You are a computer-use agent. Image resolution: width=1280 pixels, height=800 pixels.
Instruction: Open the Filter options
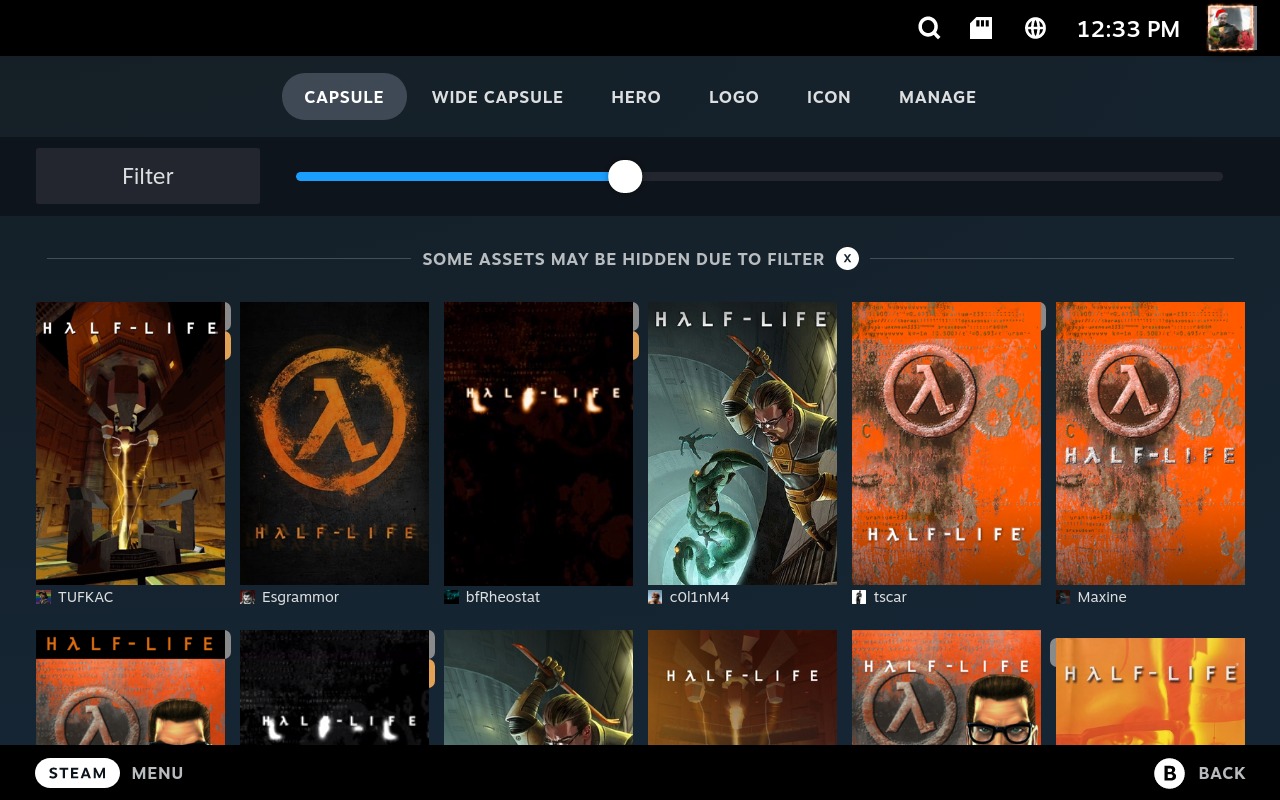[147, 176]
